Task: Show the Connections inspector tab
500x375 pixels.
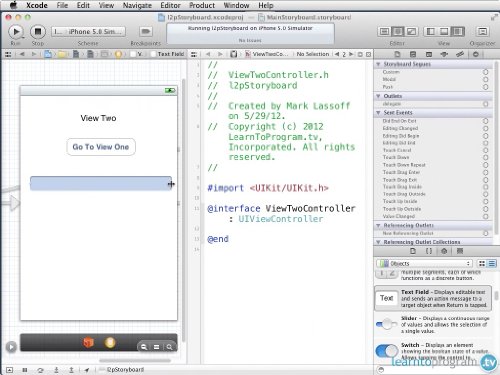Action: pos(476,54)
